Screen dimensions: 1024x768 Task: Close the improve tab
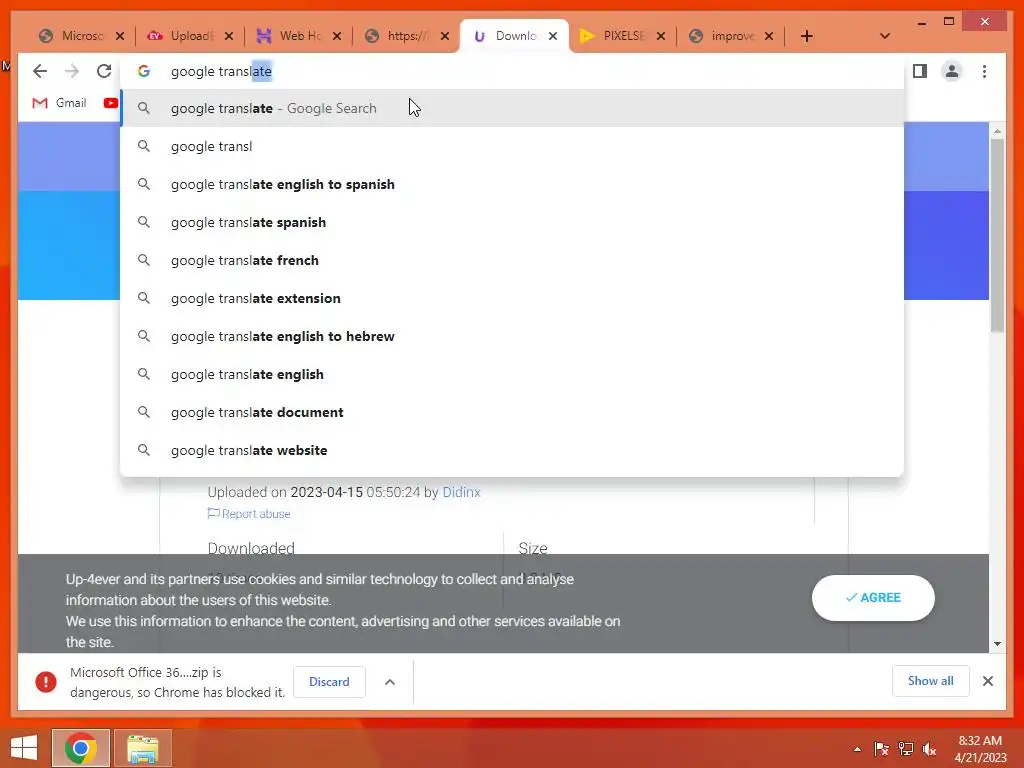click(x=769, y=36)
